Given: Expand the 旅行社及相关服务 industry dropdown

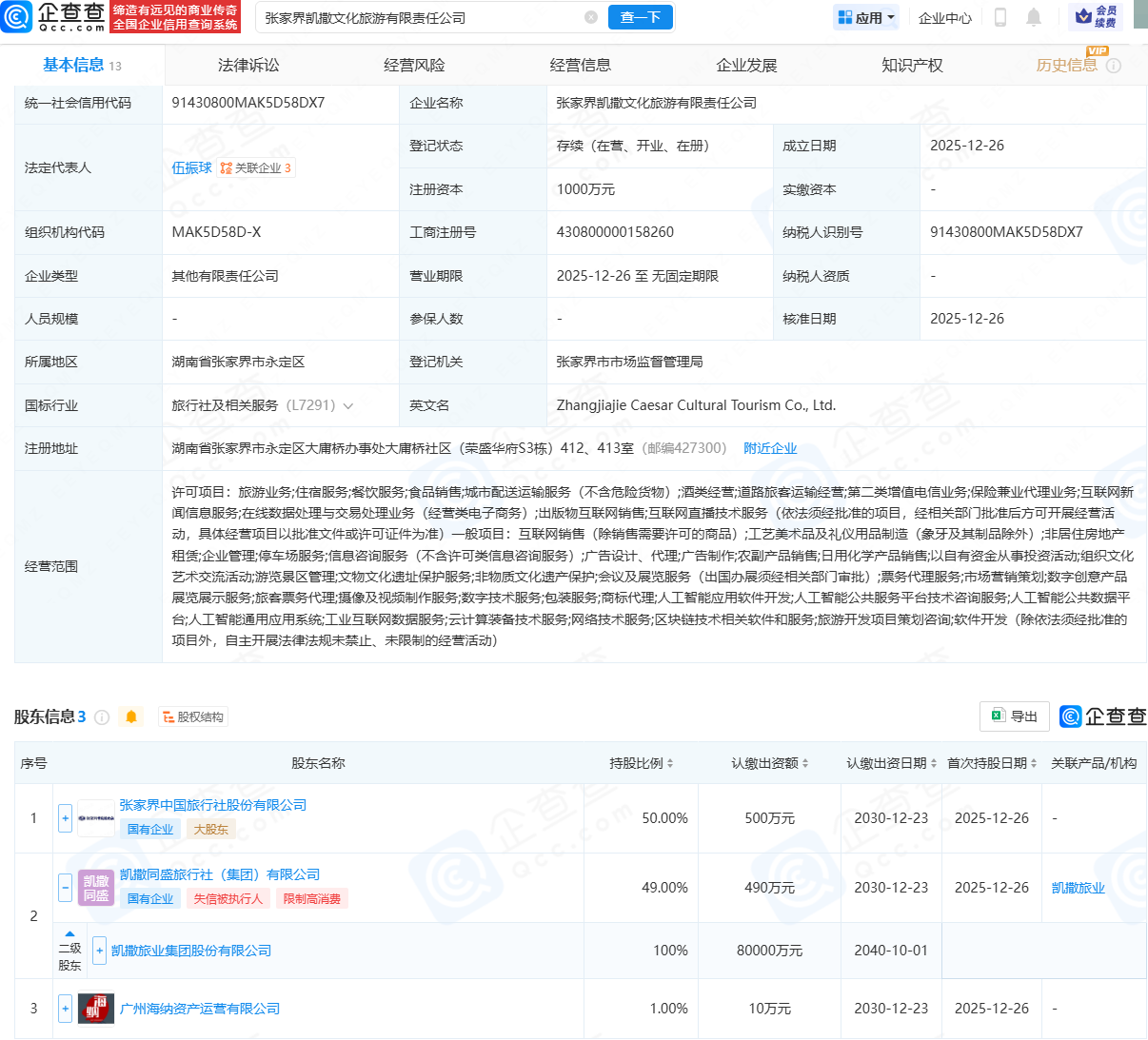Looking at the screenshot, I should coord(348,404).
